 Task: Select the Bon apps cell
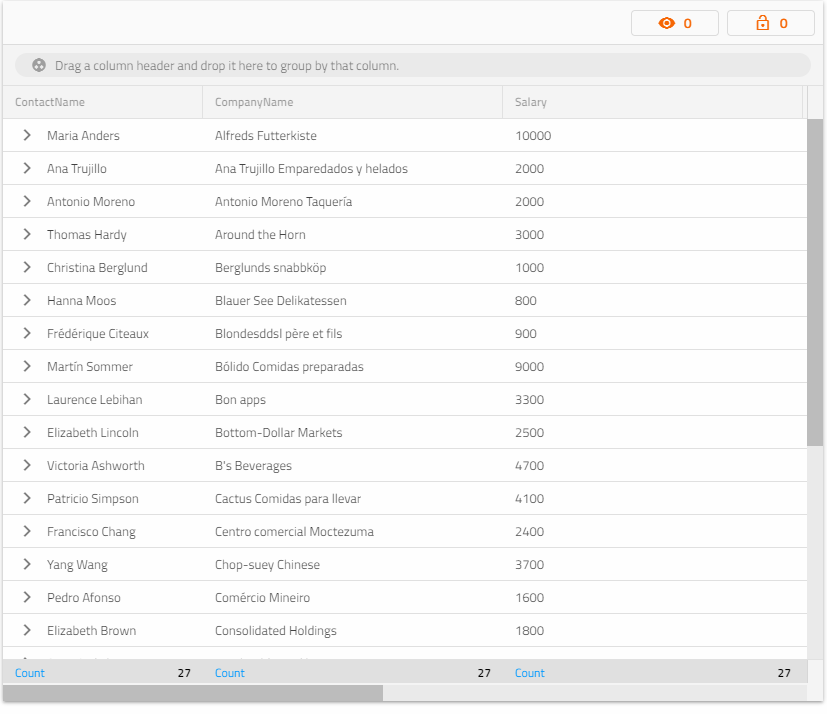(x=352, y=399)
